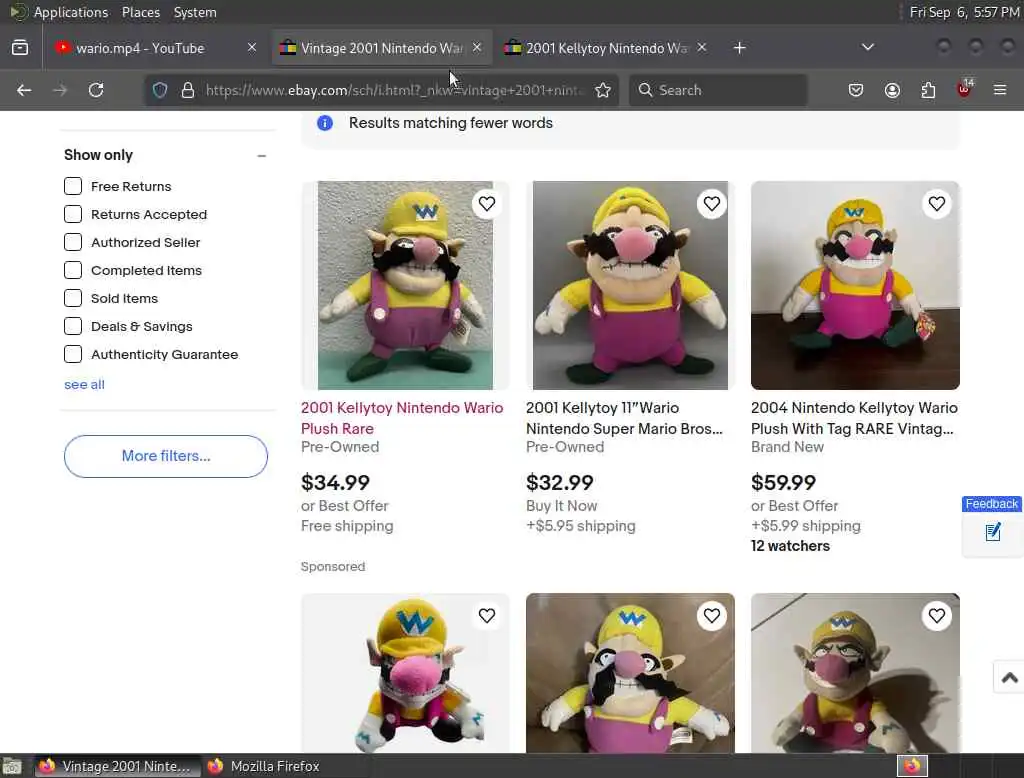Open tracking protection shield icon
The width and height of the screenshot is (1024, 778).
click(x=160, y=90)
